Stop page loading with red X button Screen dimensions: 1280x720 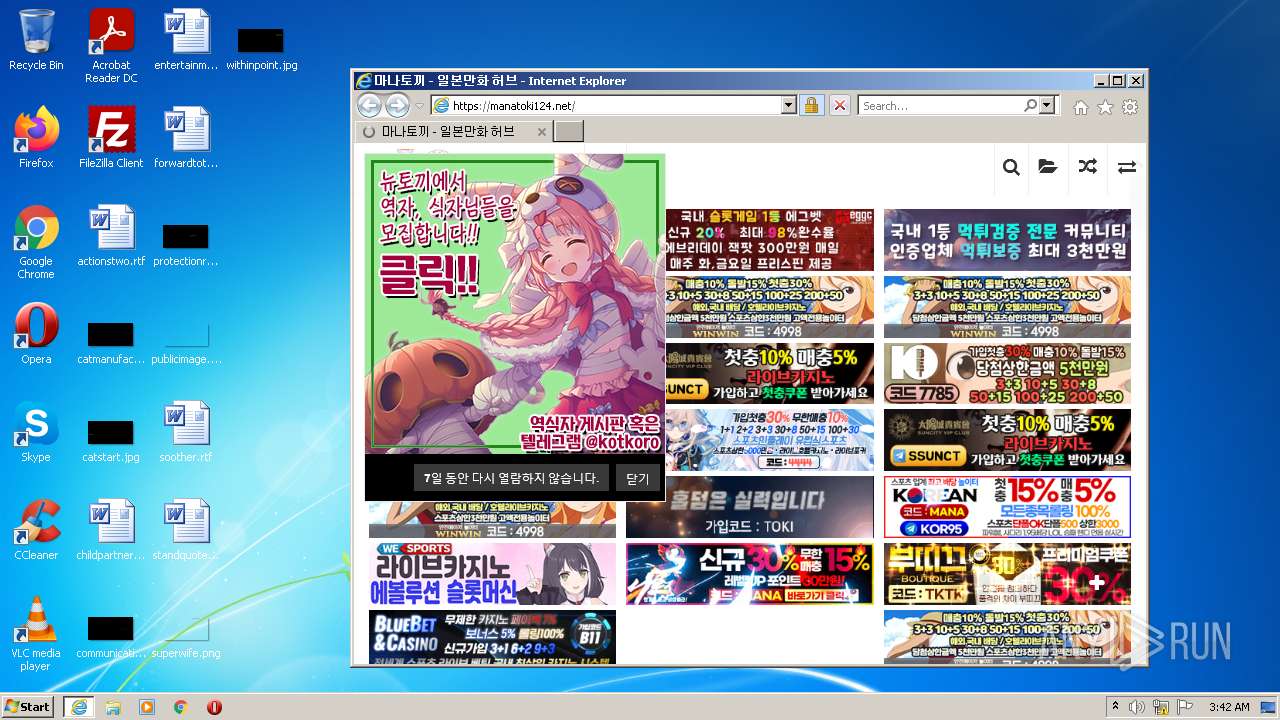(840, 105)
